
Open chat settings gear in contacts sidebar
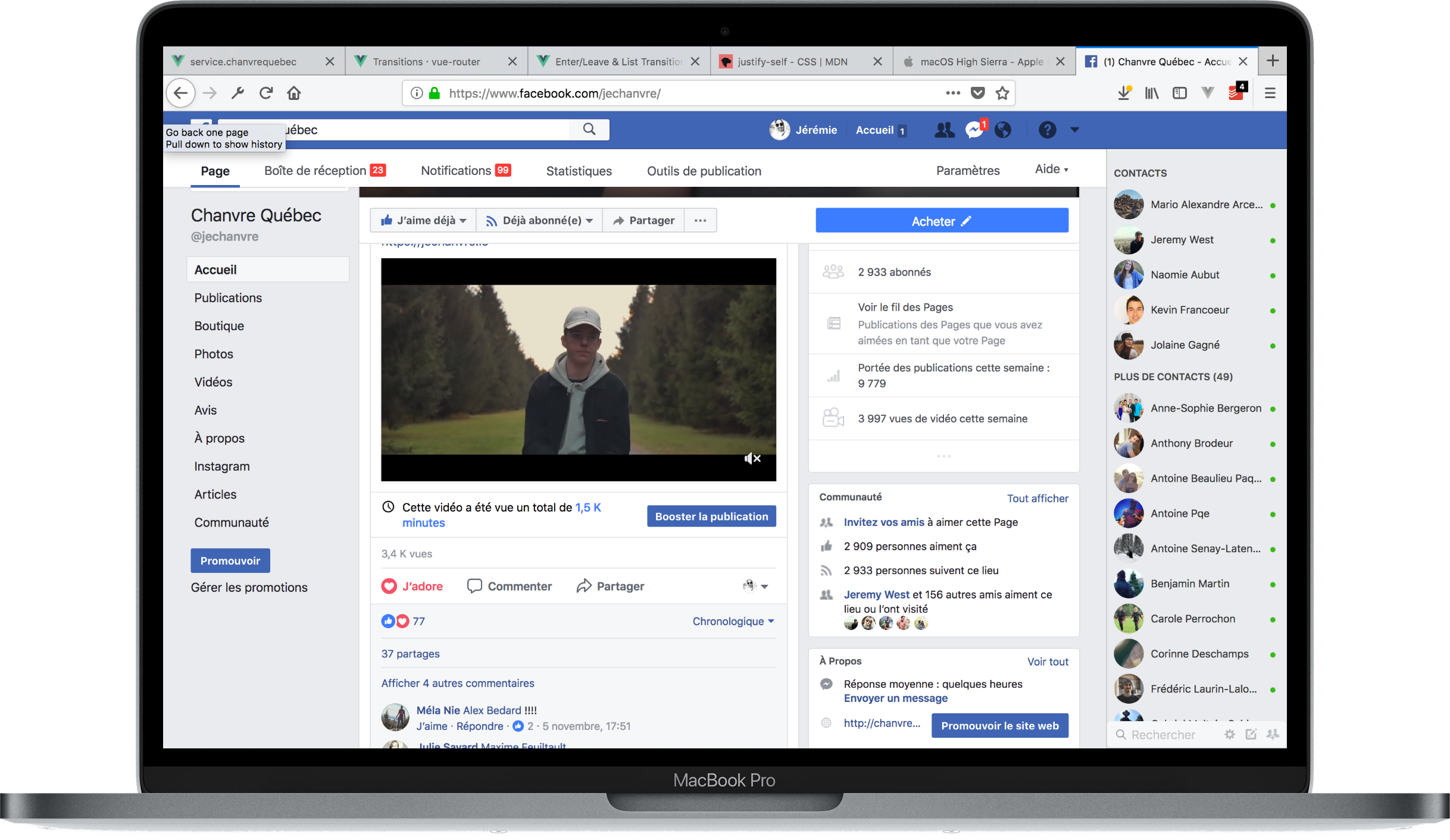[x=1230, y=735]
